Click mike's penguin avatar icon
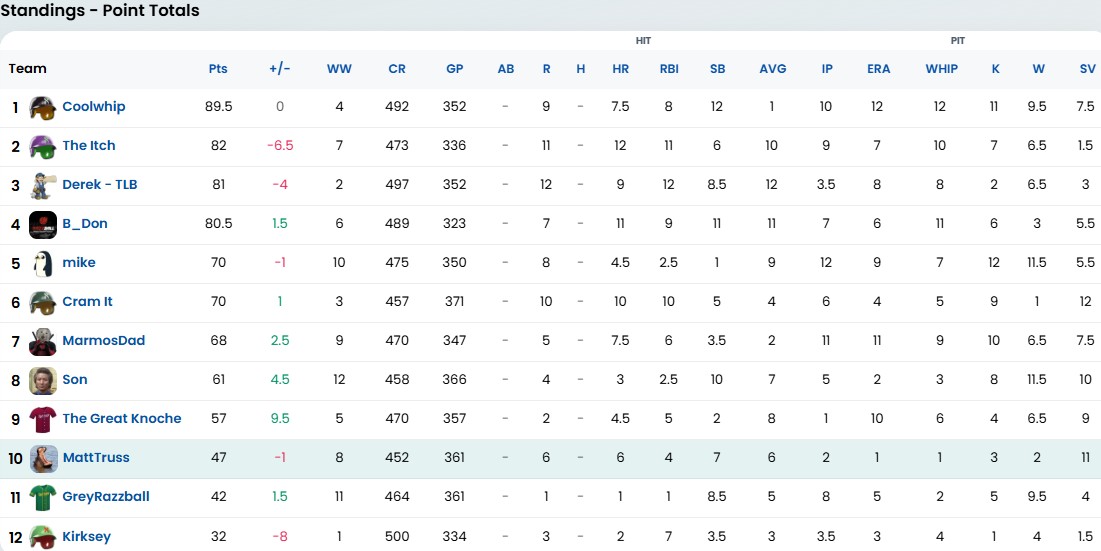Image resolution: width=1101 pixels, height=551 pixels. 42,263
